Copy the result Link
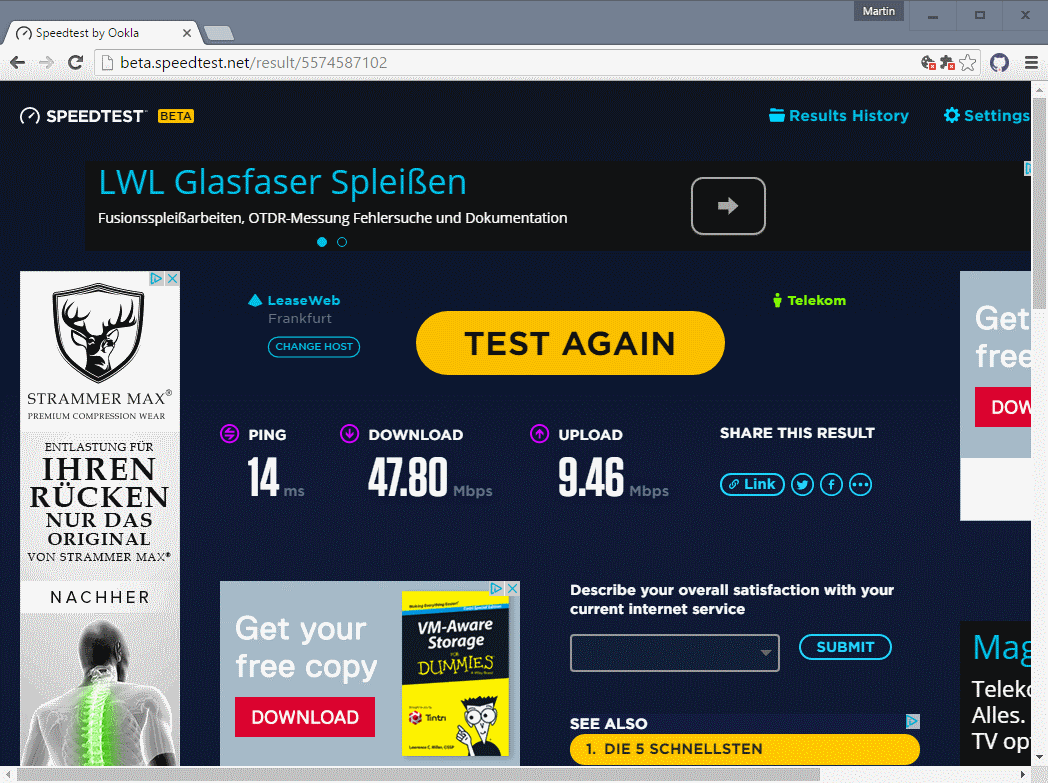 pyautogui.click(x=752, y=484)
